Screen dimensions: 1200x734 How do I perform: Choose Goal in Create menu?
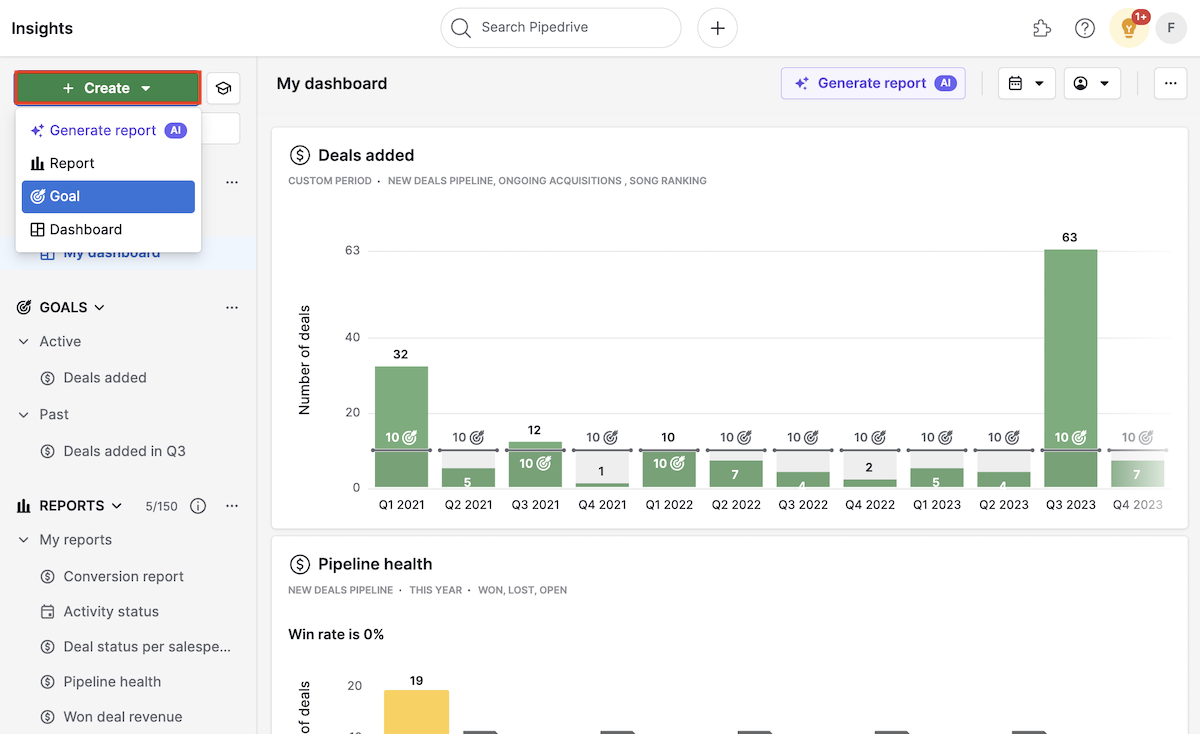pos(108,196)
